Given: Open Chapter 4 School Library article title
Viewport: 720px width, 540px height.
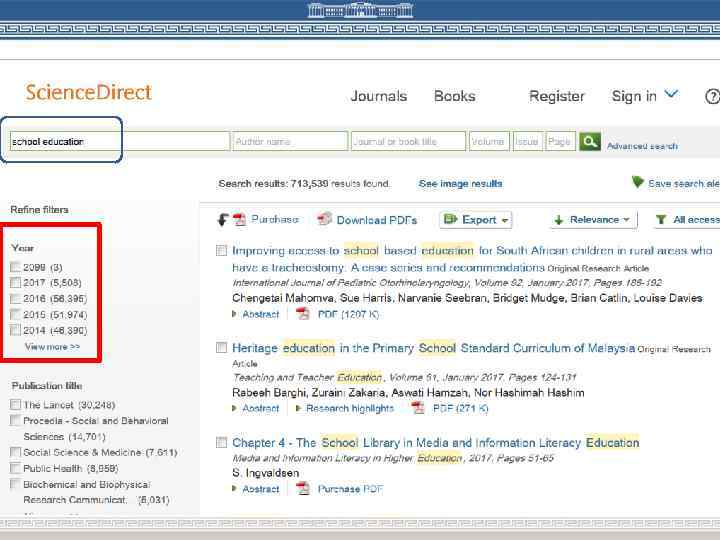Looking at the screenshot, I should [436, 443].
